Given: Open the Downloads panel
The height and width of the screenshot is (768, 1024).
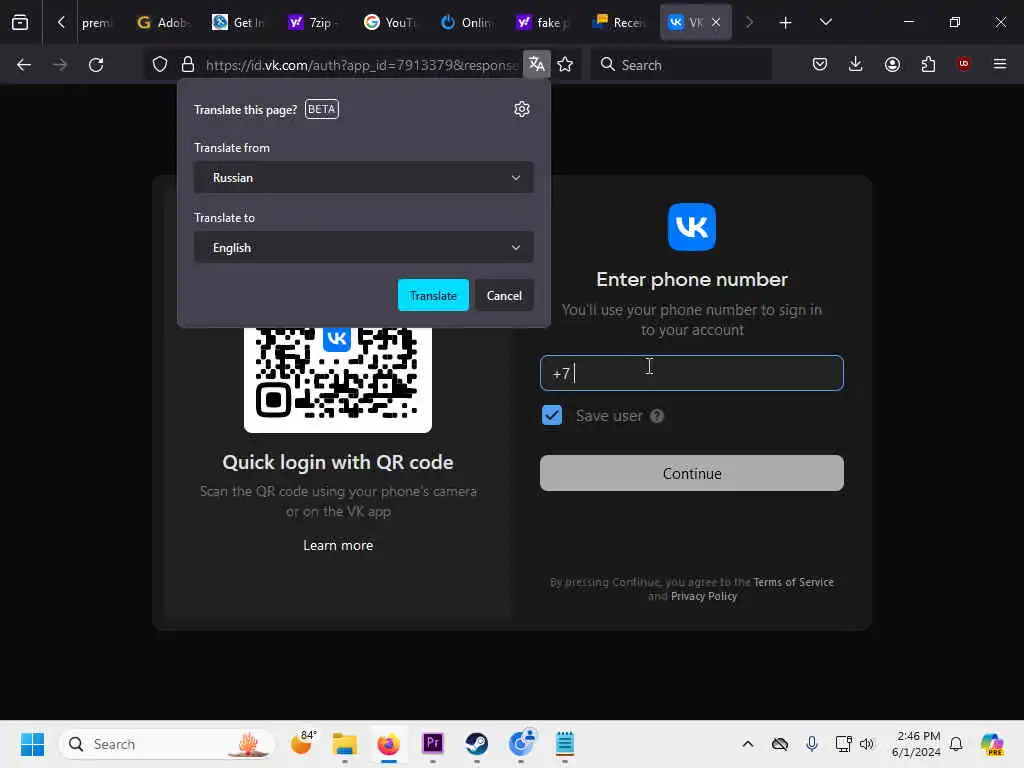Looking at the screenshot, I should tap(856, 64).
